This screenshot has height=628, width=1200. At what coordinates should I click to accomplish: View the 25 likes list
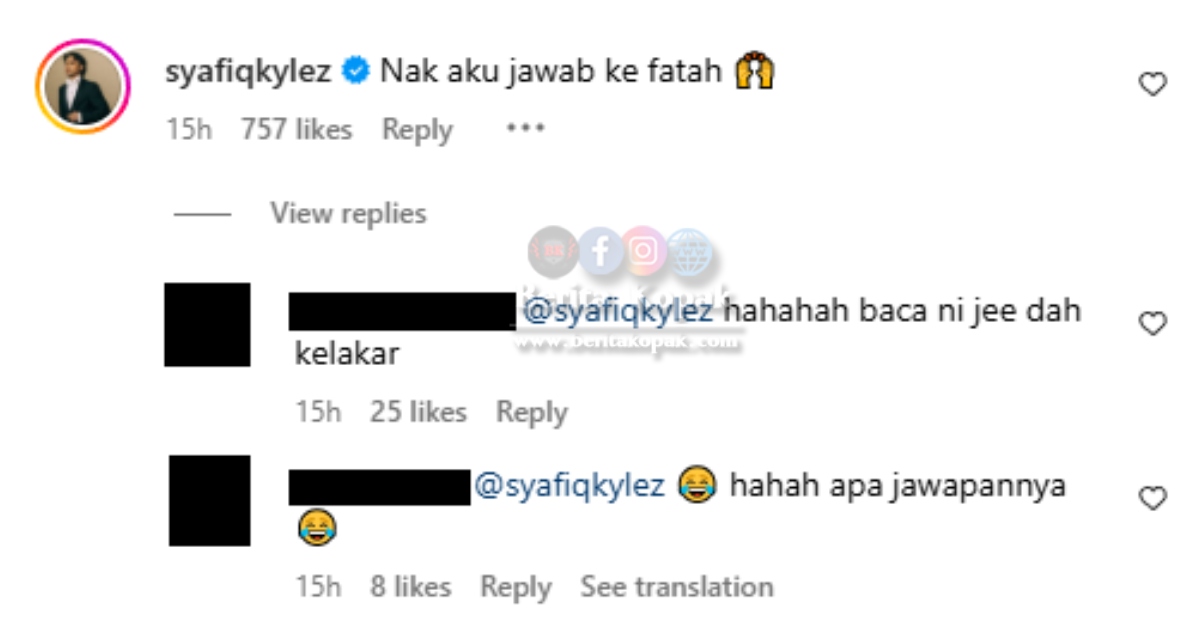[x=418, y=412]
